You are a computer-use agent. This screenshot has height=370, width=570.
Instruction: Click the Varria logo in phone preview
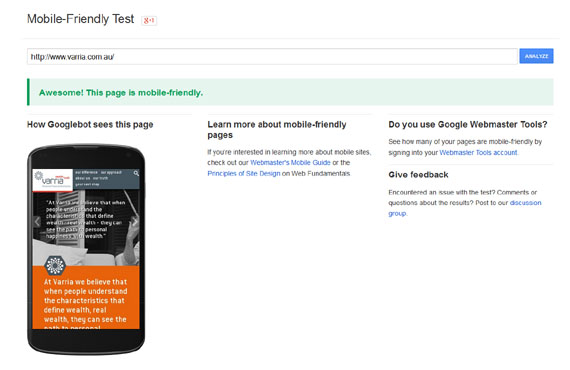coord(53,180)
